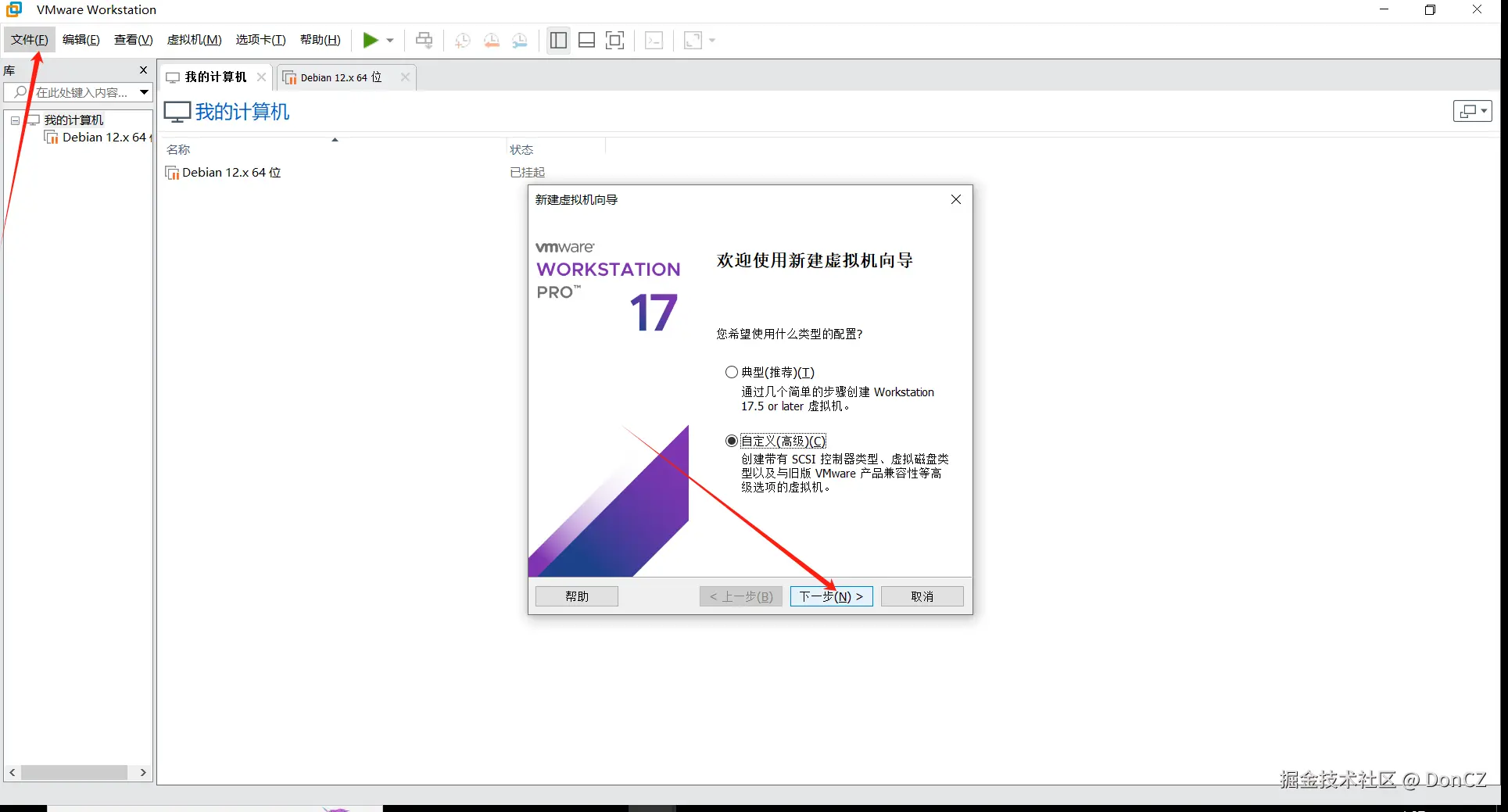The height and width of the screenshot is (812, 1508).
Task: Close the 新建虚拟机向导 dialog
Action: click(x=955, y=199)
